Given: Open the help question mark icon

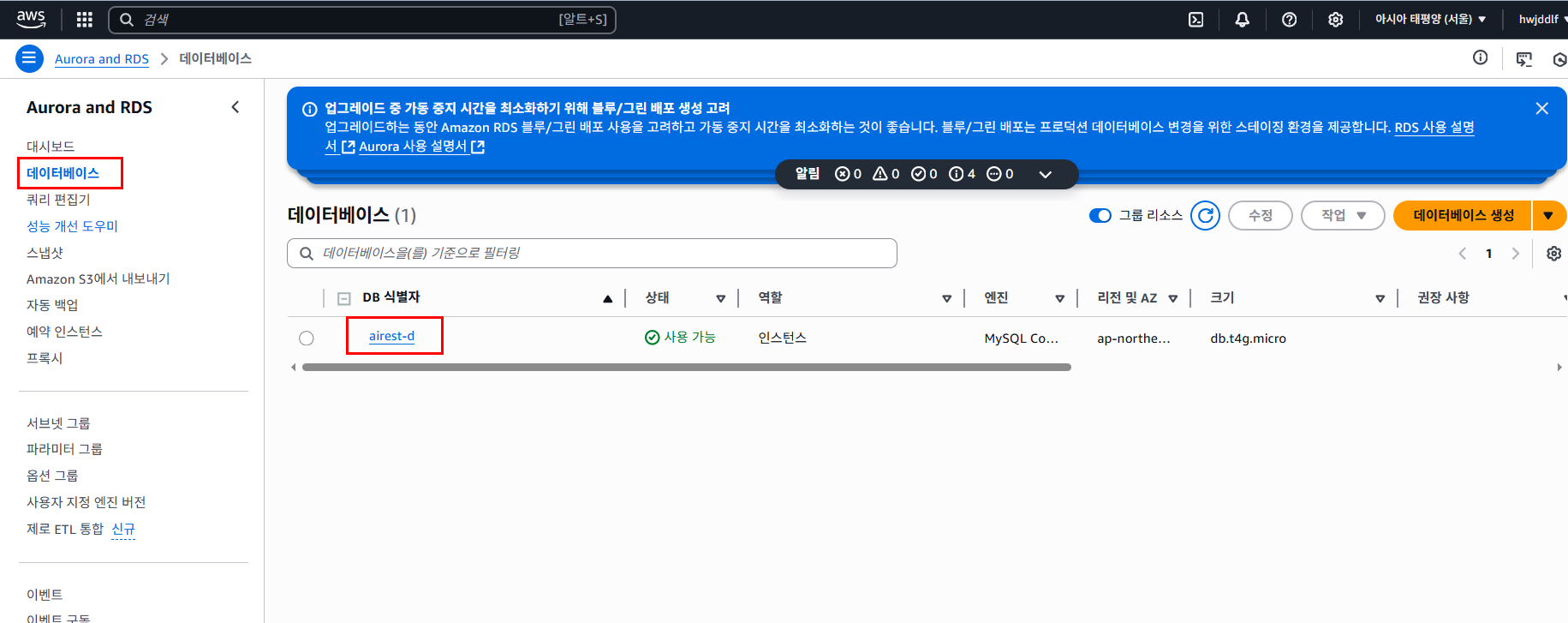Looking at the screenshot, I should pyautogui.click(x=1289, y=19).
